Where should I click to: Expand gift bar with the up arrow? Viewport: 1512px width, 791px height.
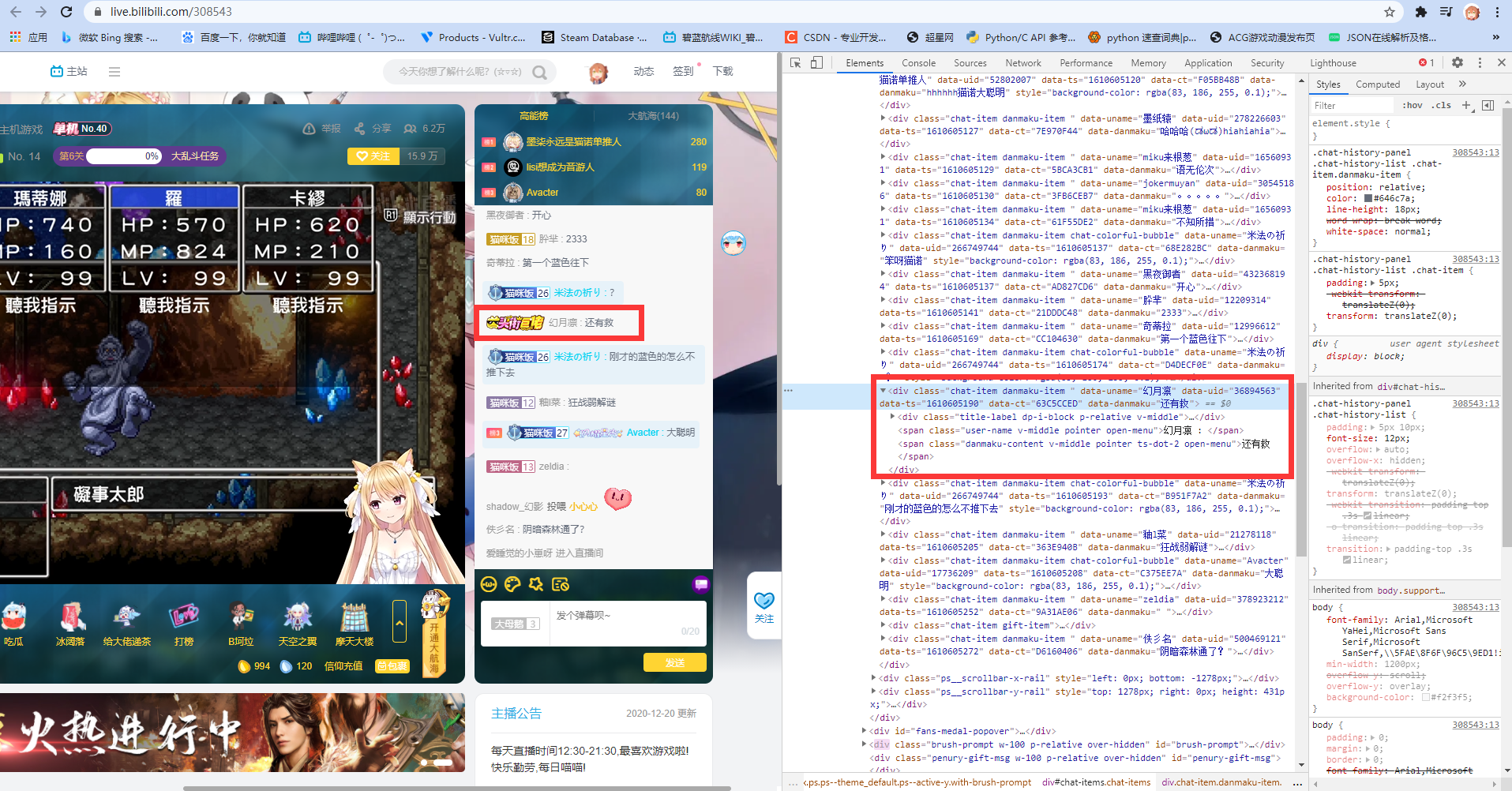[x=400, y=622]
